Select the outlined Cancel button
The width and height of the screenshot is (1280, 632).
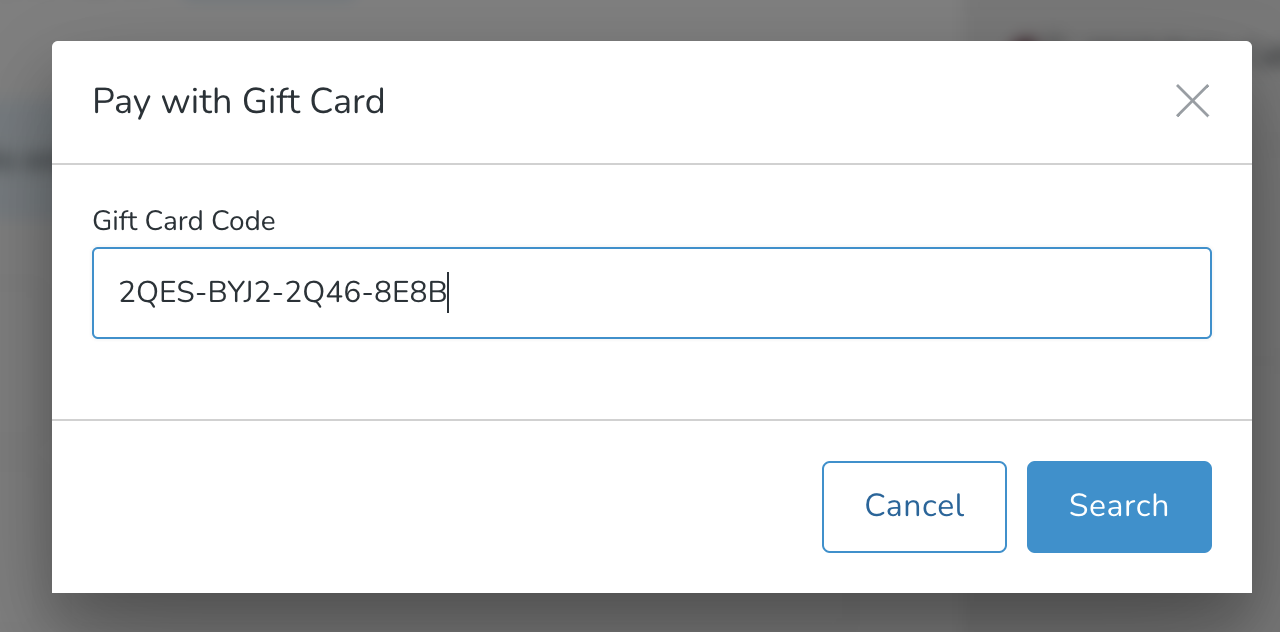(x=913, y=506)
